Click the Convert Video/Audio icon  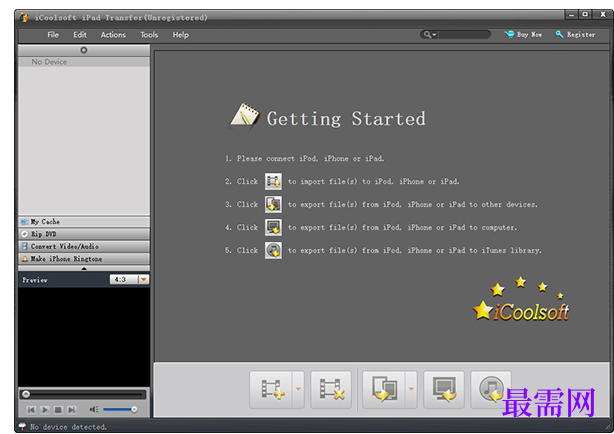(25, 246)
